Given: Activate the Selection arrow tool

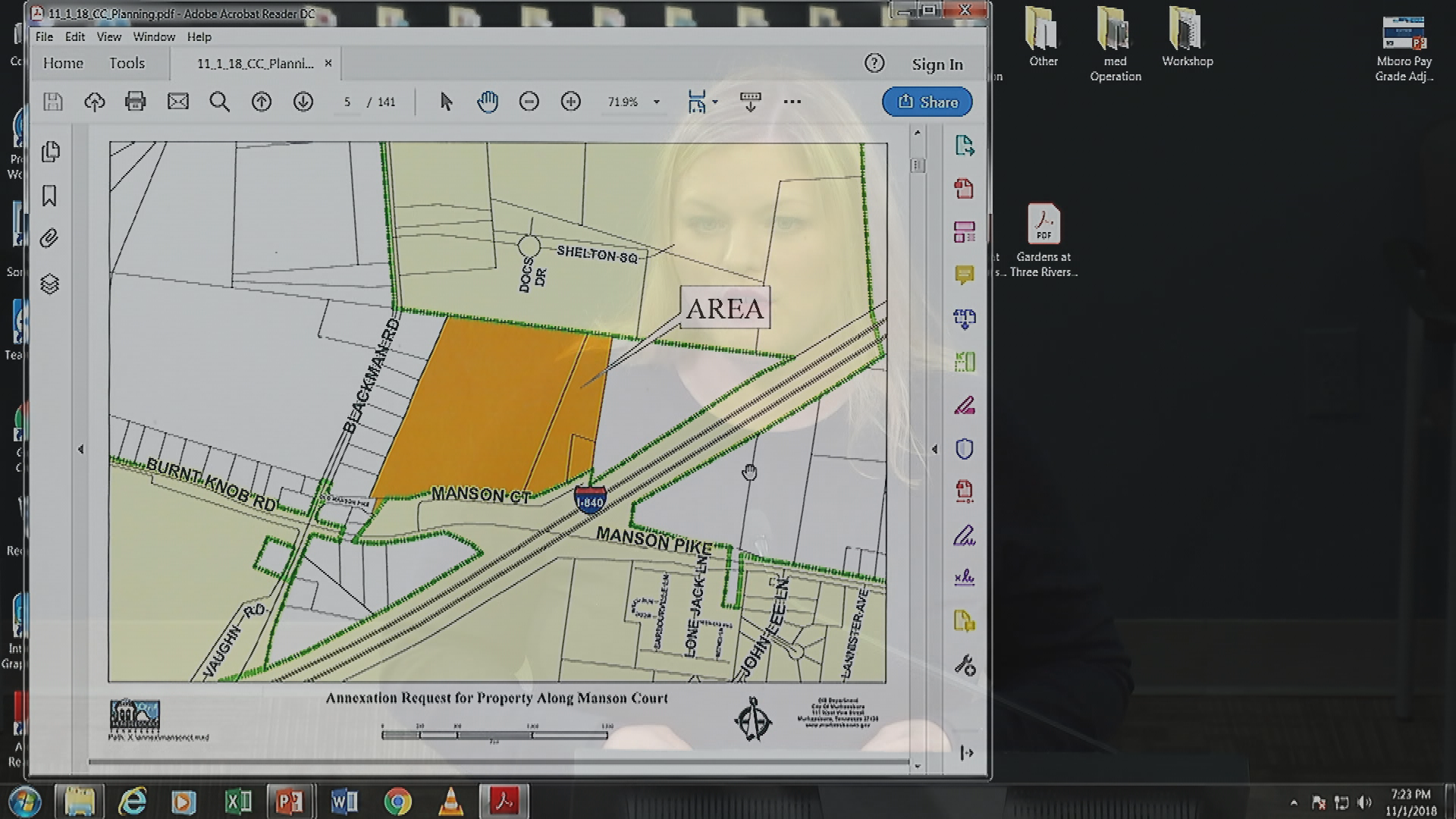Looking at the screenshot, I should 446,102.
